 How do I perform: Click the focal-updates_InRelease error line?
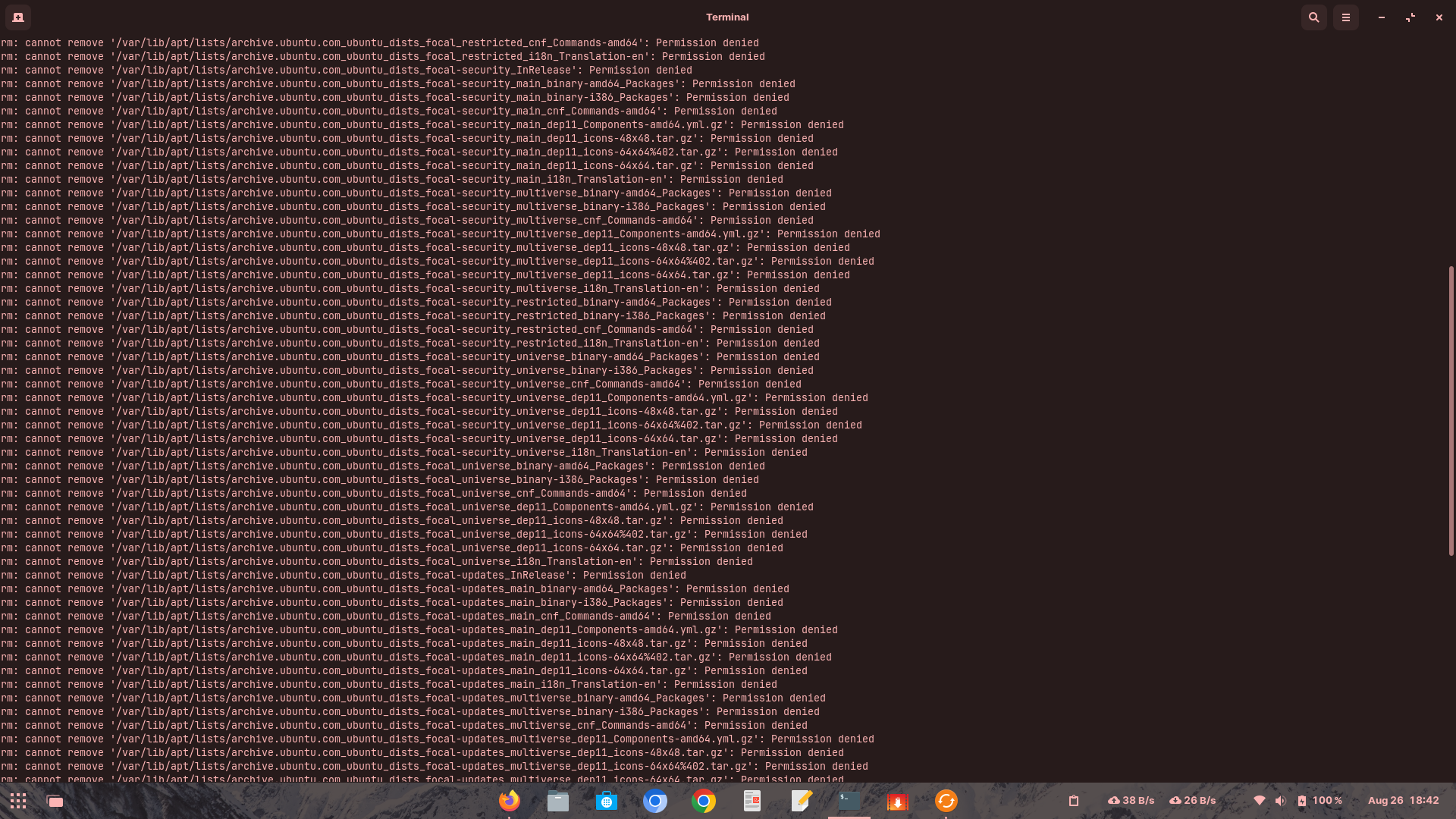pyautogui.click(x=344, y=576)
